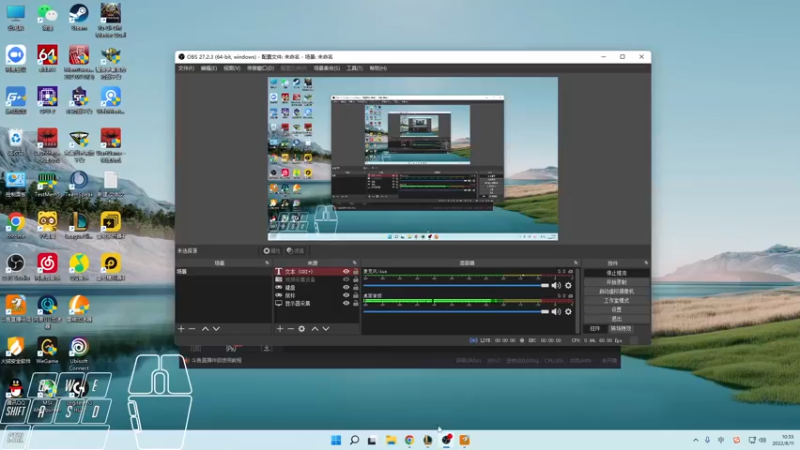
Task: Remove selected scene with minus icon
Action: tap(192, 328)
